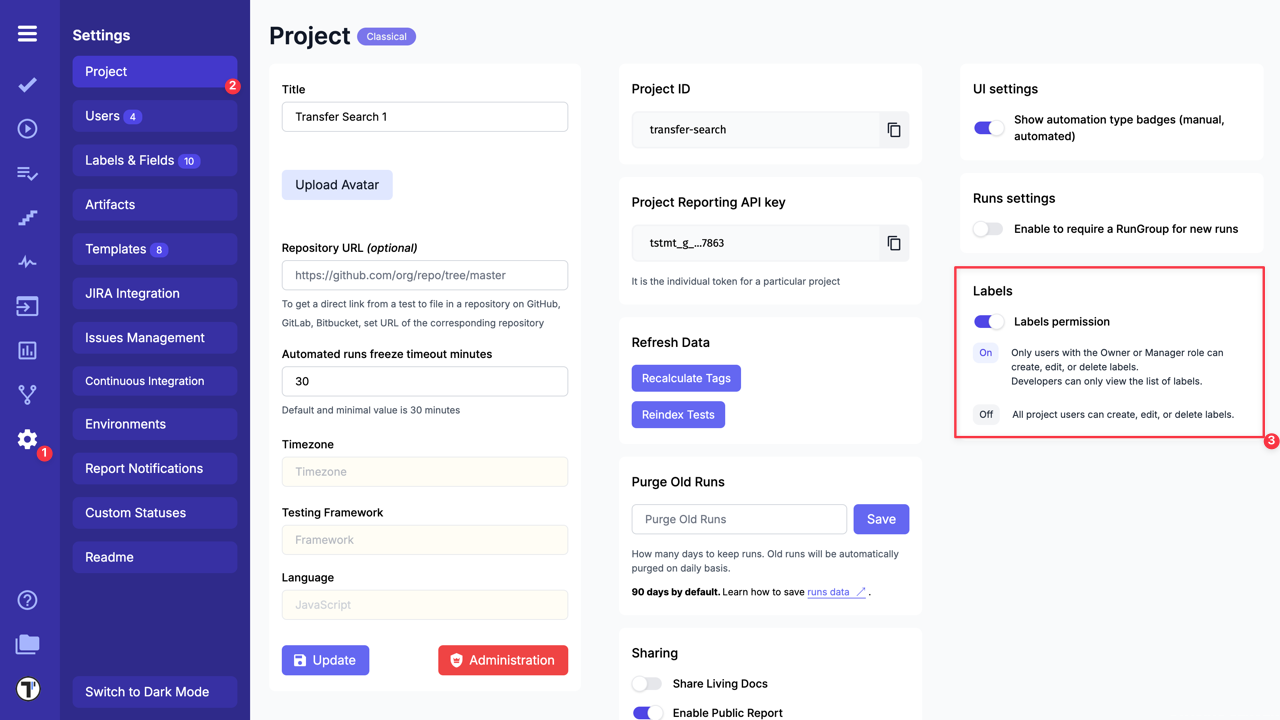Click the help question mark icon

pos(27,600)
